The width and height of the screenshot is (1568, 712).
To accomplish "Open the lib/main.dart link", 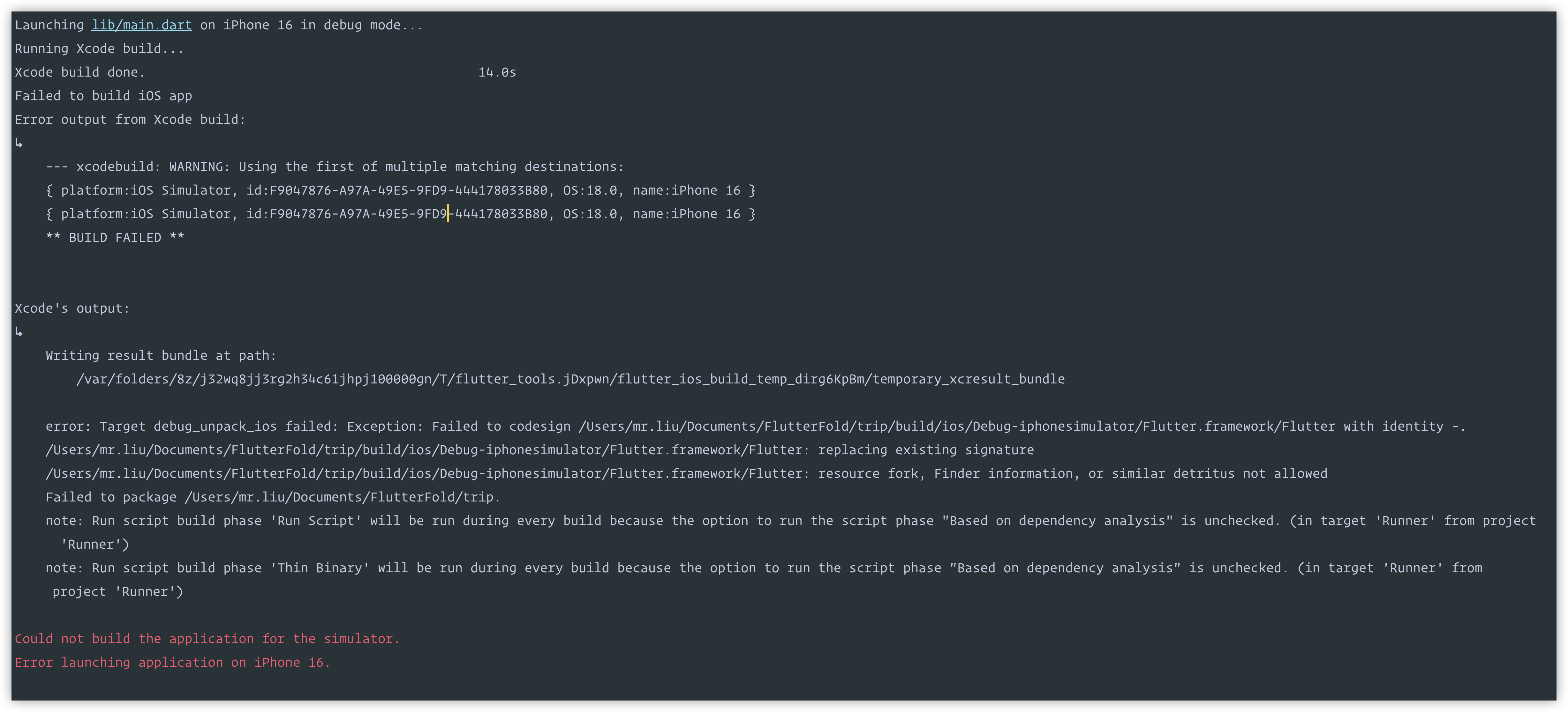I will pyautogui.click(x=141, y=25).
